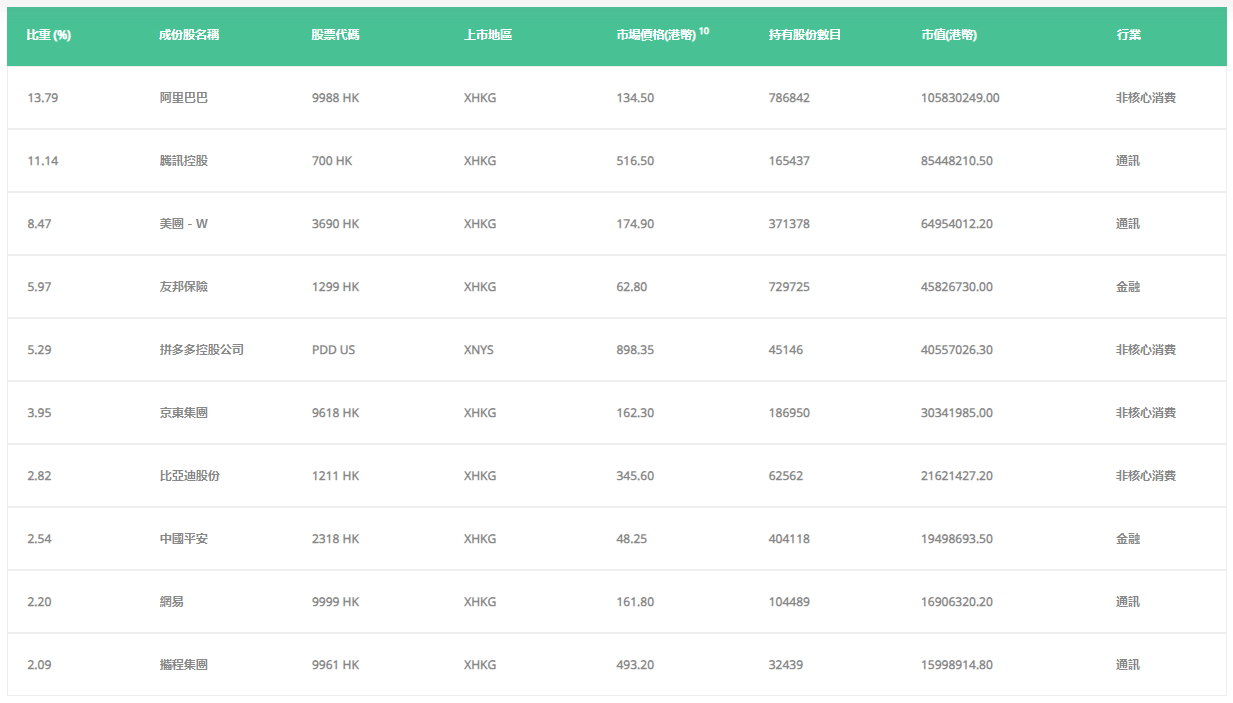The image size is (1233, 703).
Task: Click the PDD US stock code
Action: click(x=333, y=350)
